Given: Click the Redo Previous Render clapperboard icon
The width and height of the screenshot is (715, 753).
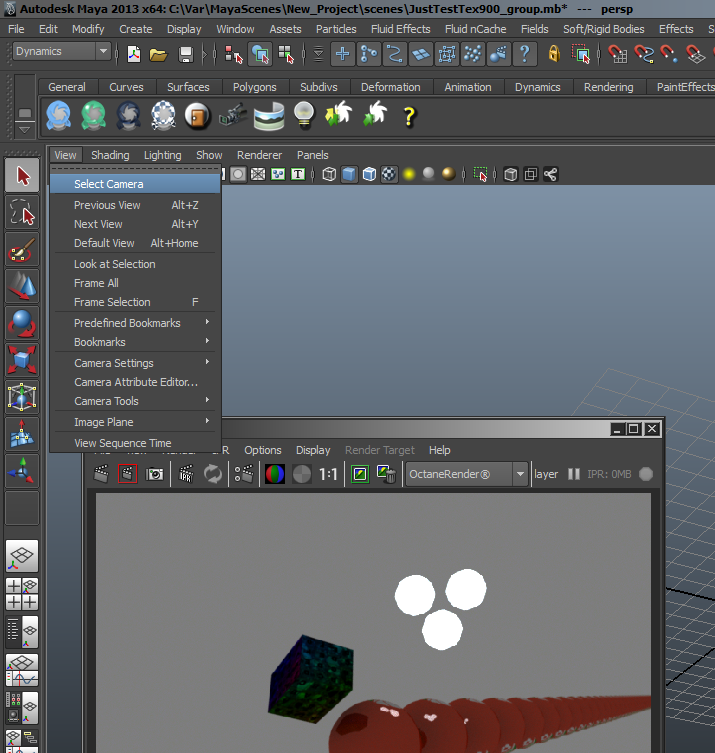Looking at the screenshot, I should tap(101, 474).
